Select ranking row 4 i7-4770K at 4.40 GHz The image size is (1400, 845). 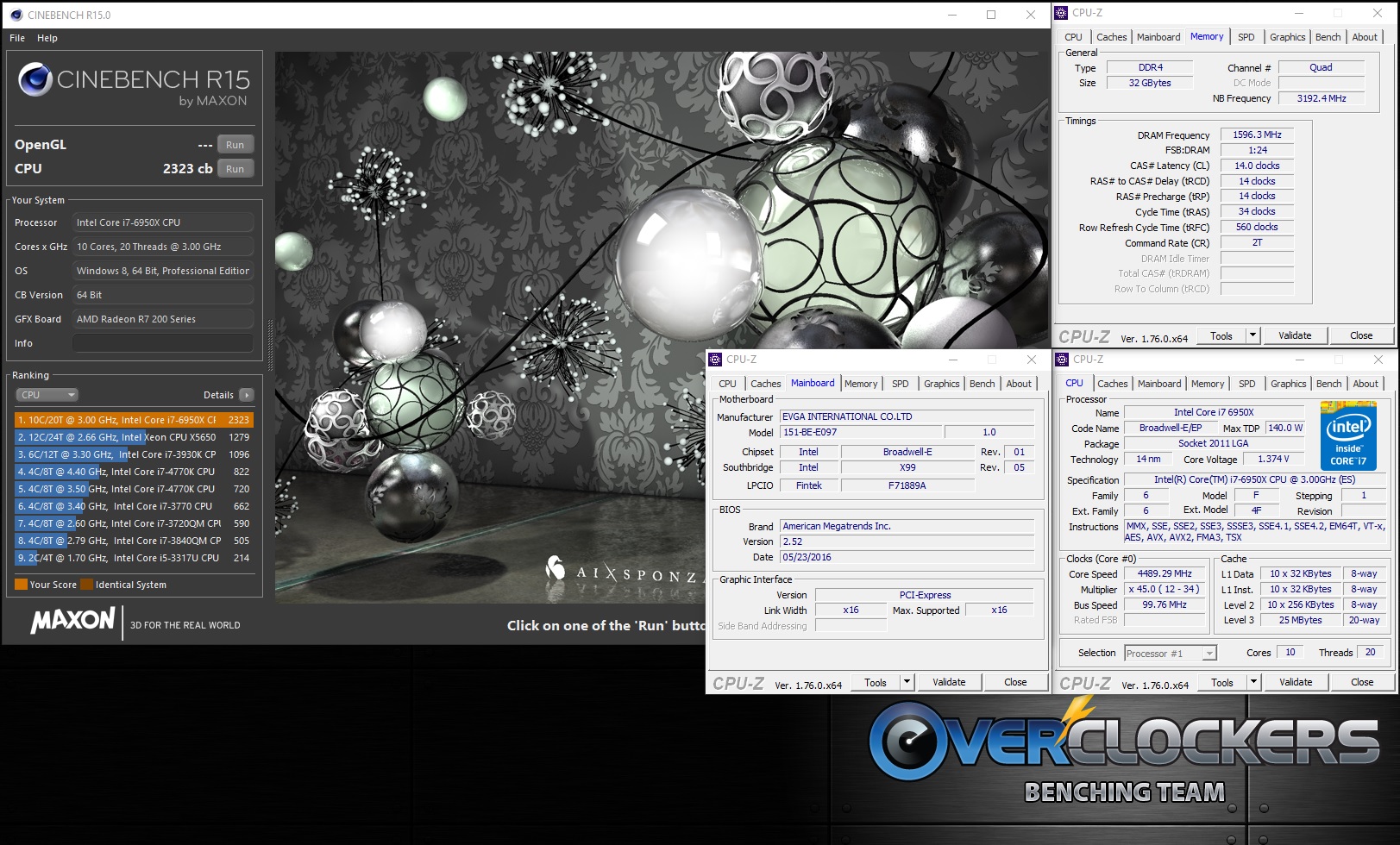(x=134, y=472)
